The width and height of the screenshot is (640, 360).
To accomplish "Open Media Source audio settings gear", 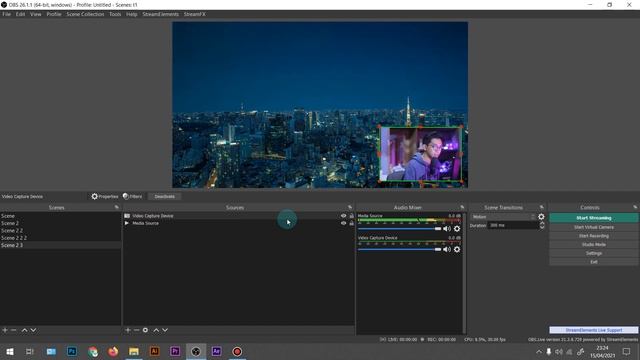I will click(457, 229).
